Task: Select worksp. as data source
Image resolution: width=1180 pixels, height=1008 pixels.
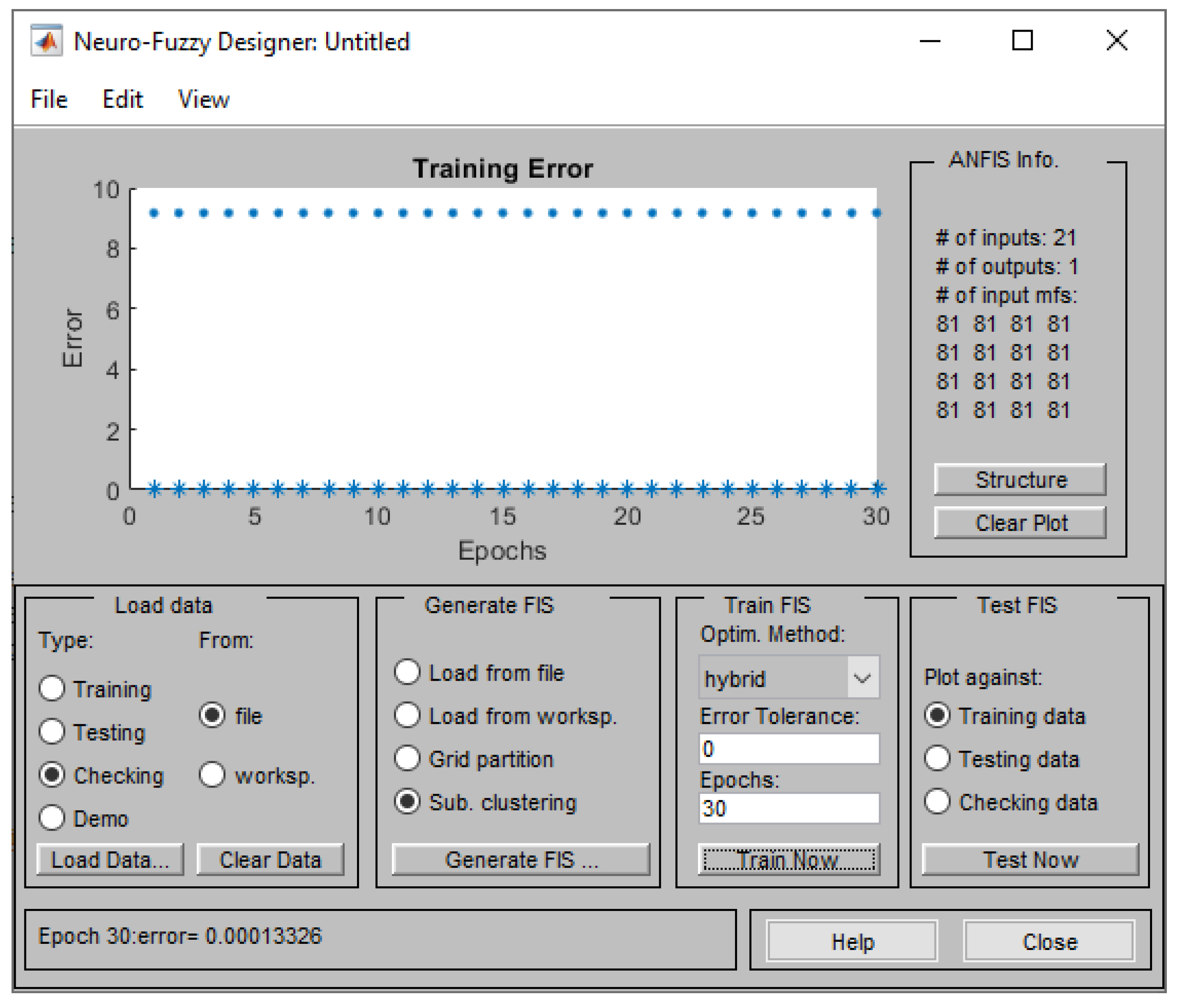Action: click(212, 775)
